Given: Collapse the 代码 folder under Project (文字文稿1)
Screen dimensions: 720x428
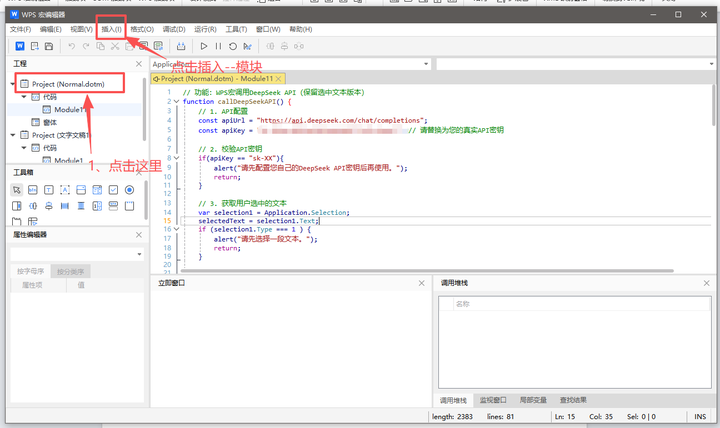Looking at the screenshot, I should 24,148.
